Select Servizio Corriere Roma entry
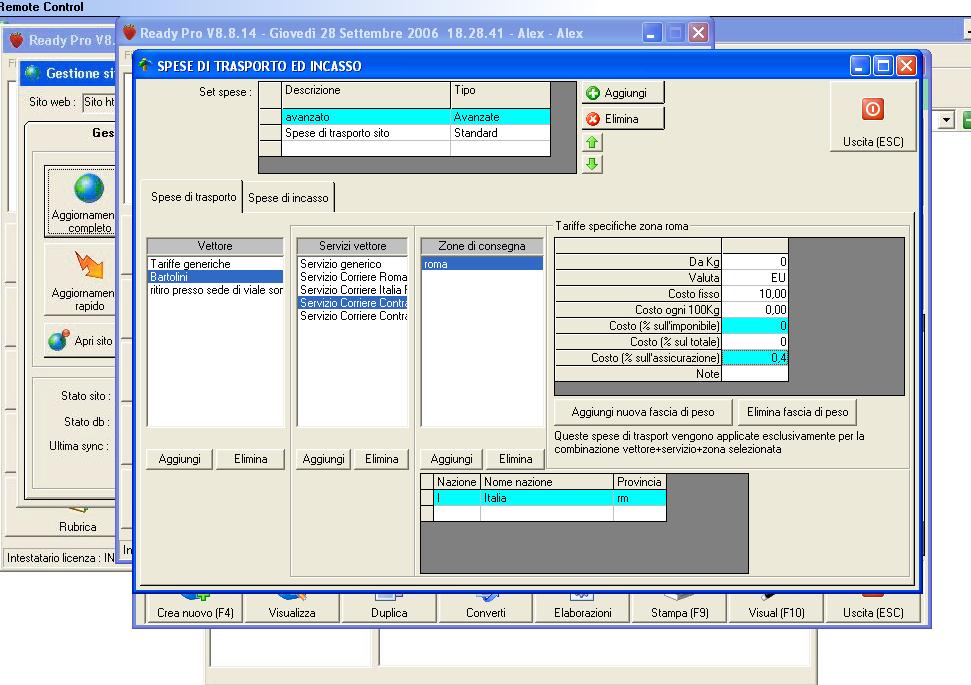Screen dimensions: 971x685 tap(352, 277)
